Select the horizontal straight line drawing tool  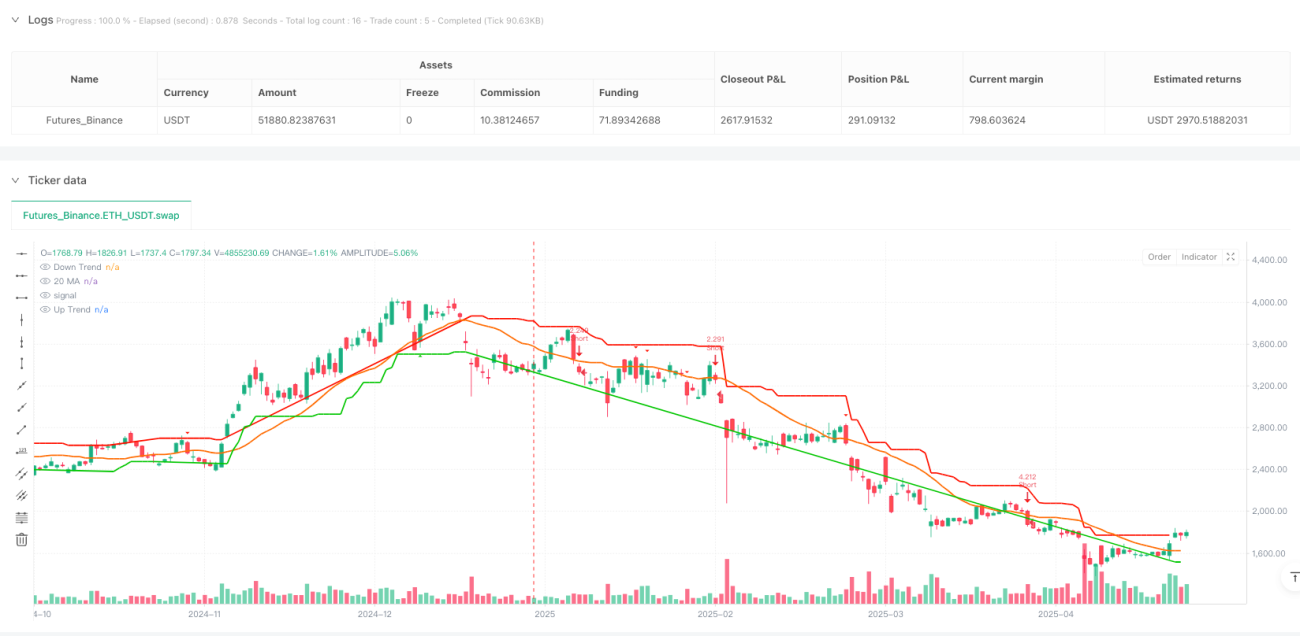coord(22,254)
